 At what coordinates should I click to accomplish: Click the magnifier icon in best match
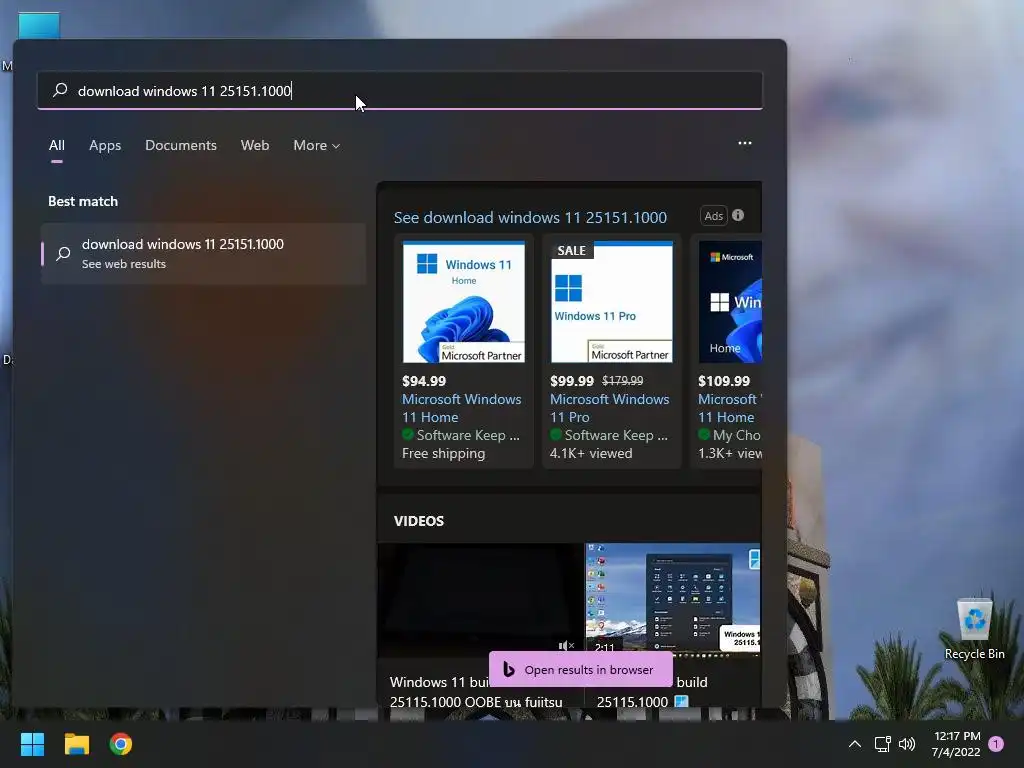point(63,253)
